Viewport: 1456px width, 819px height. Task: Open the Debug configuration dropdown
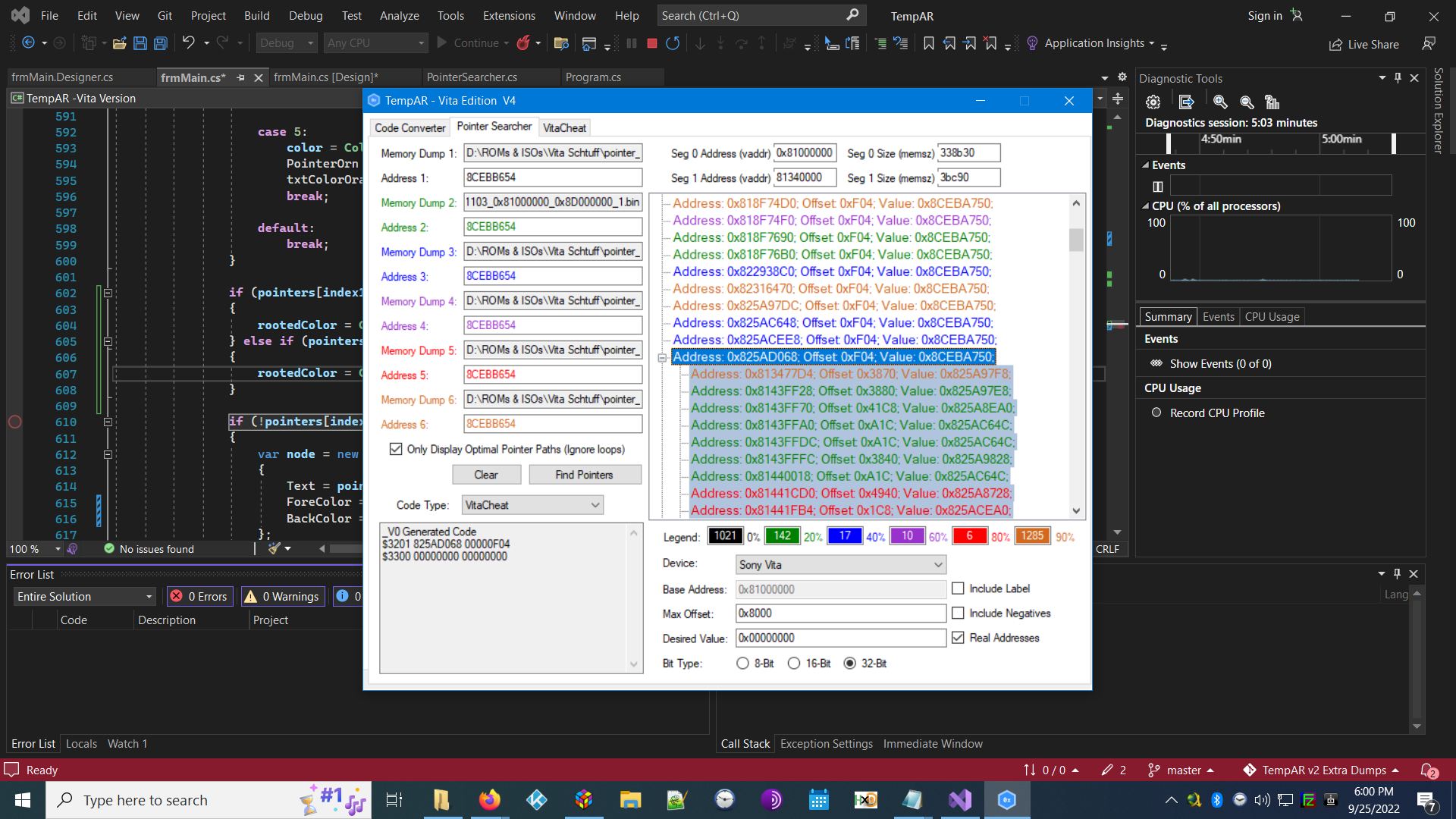click(x=287, y=43)
